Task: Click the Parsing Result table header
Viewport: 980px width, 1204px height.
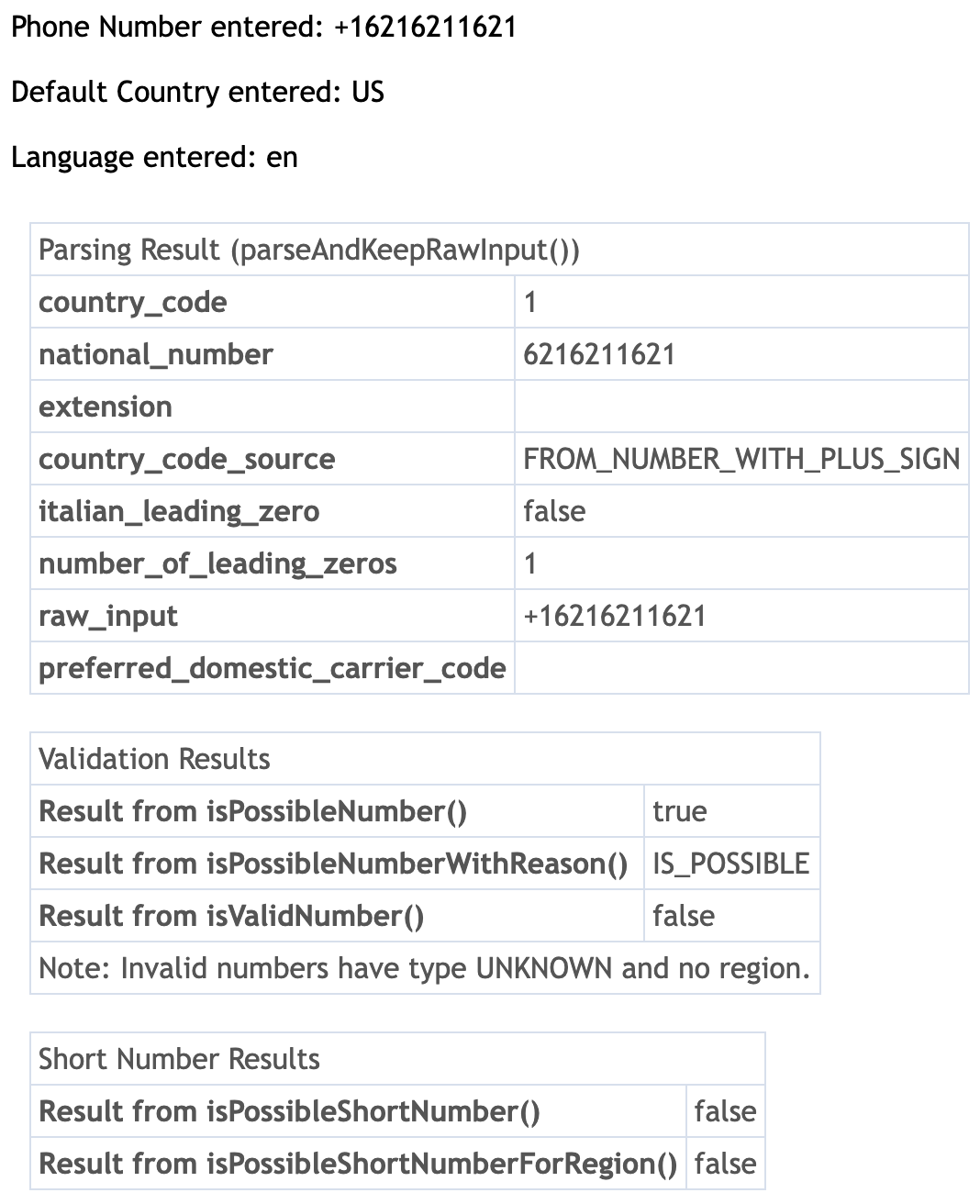Action: (309, 250)
